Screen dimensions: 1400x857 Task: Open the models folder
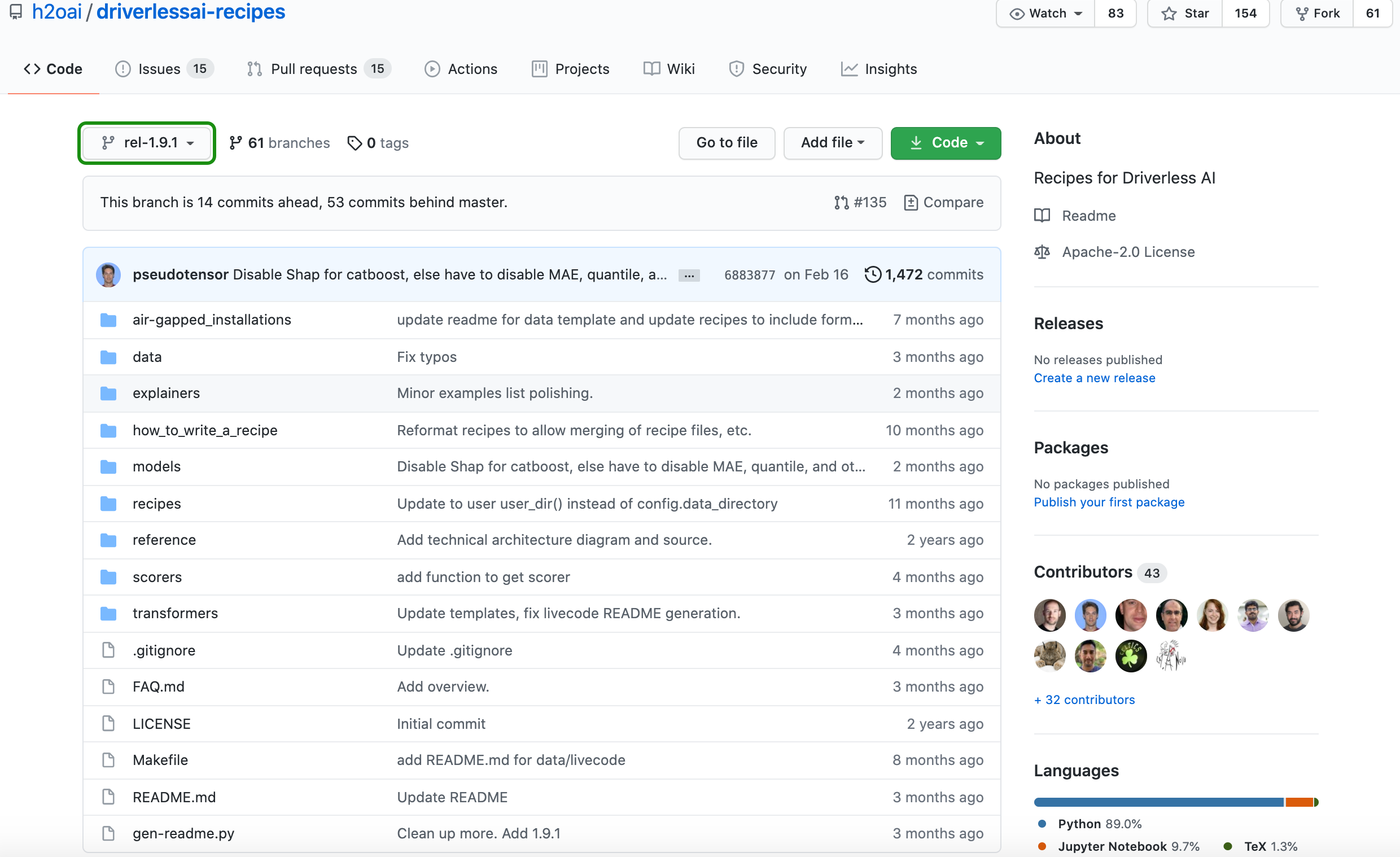(157, 466)
